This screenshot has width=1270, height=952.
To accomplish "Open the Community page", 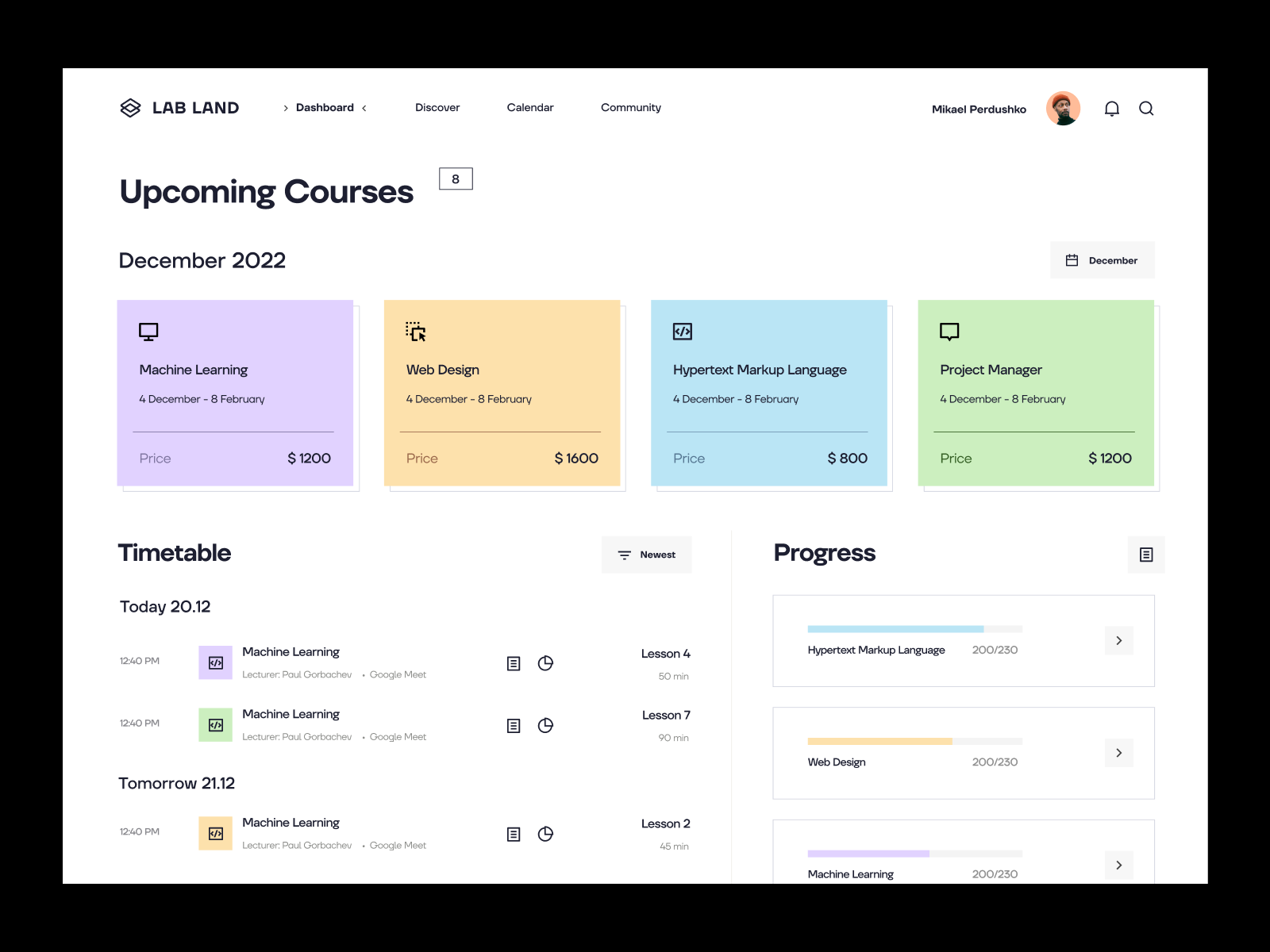I will coord(631,107).
